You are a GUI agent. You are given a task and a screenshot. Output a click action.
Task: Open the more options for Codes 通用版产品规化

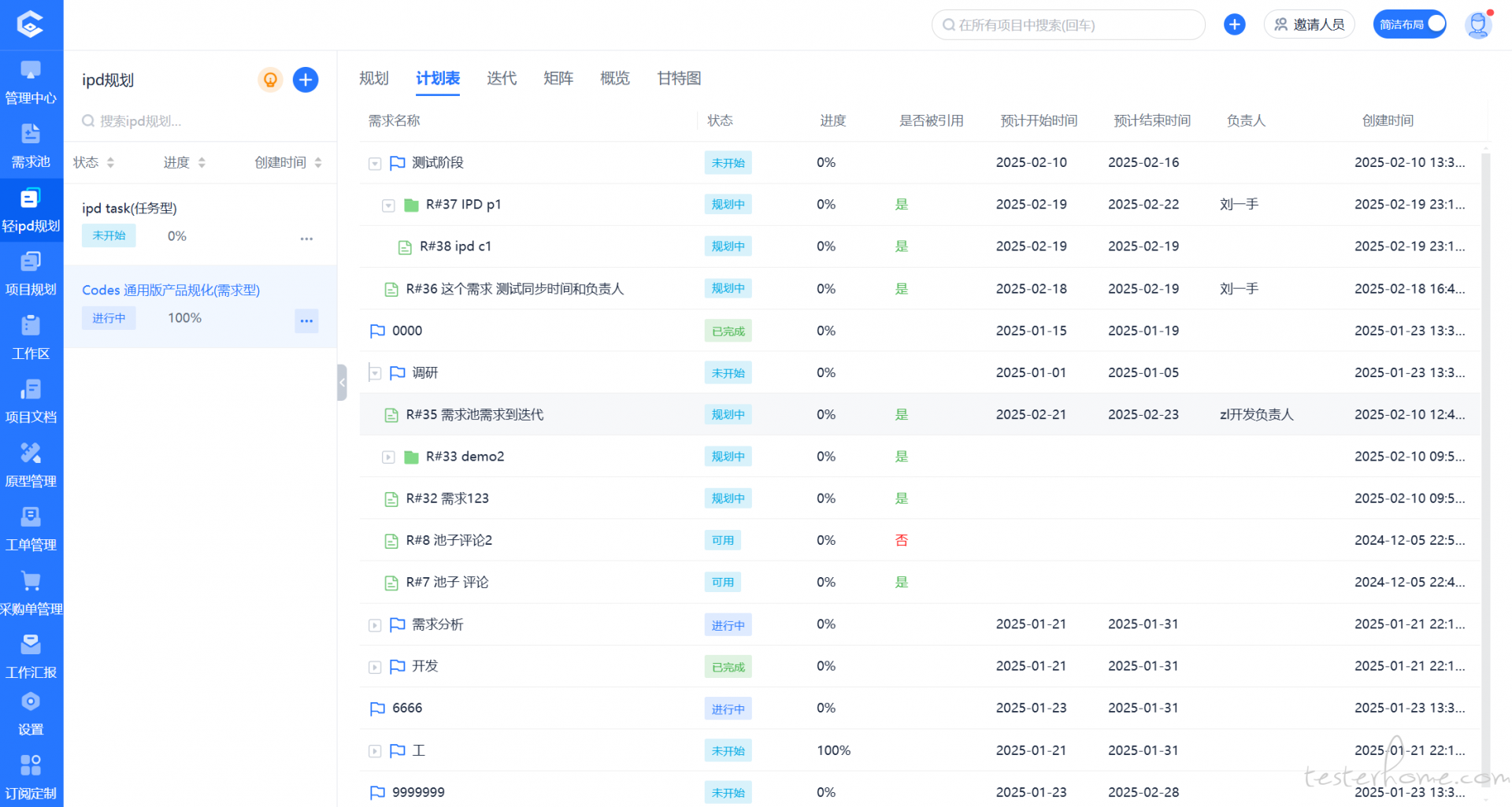pyautogui.click(x=306, y=320)
